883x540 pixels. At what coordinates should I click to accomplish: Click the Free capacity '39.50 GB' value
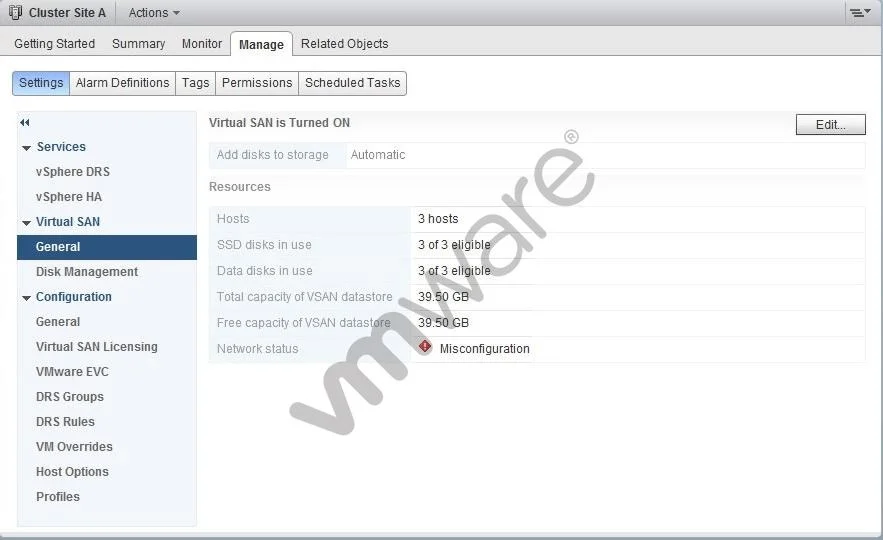pyautogui.click(x=443, y=323)
